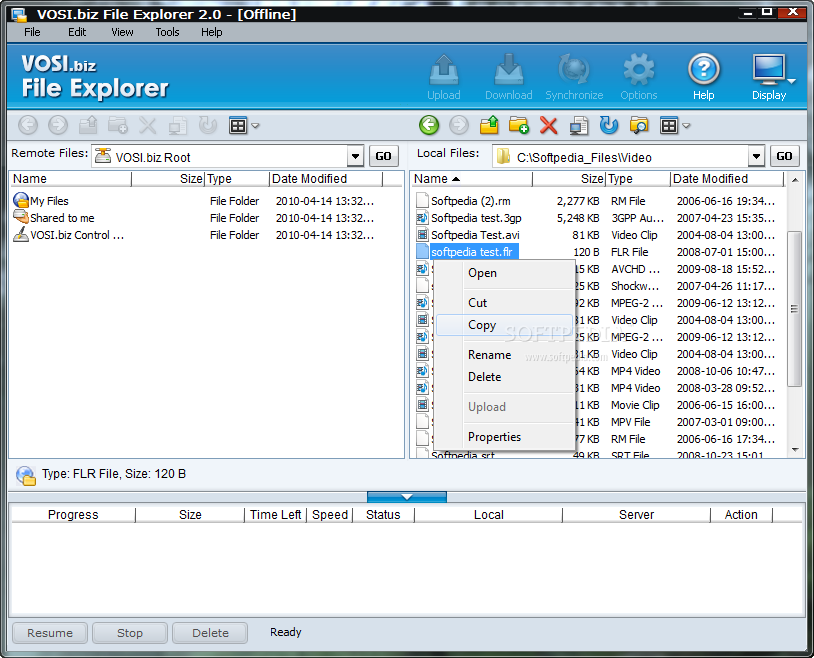Choose Copy in the context menu
The width and height of the screenshot is (814, 658).
(x=504, y=325)
